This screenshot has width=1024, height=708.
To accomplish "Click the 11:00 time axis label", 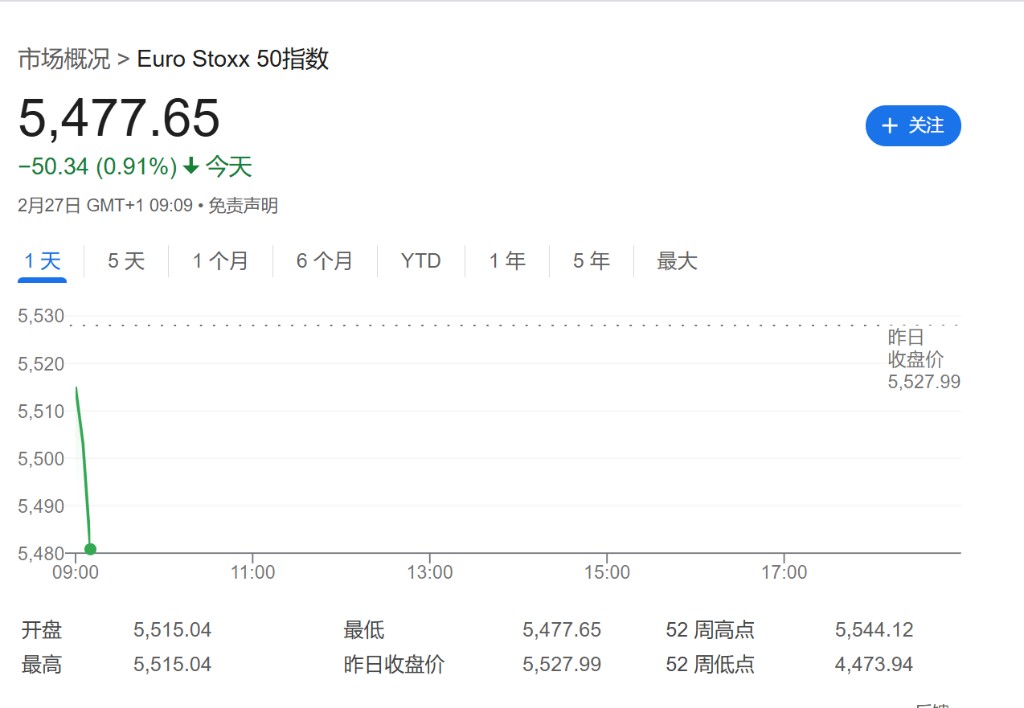I will pos(253,573).
